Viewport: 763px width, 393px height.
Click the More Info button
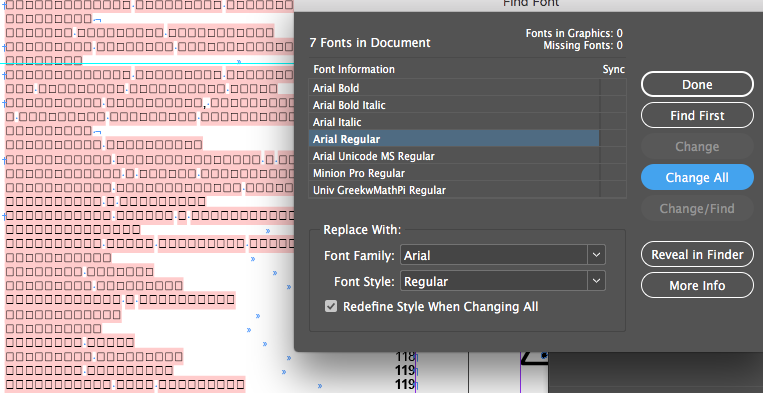697,286
